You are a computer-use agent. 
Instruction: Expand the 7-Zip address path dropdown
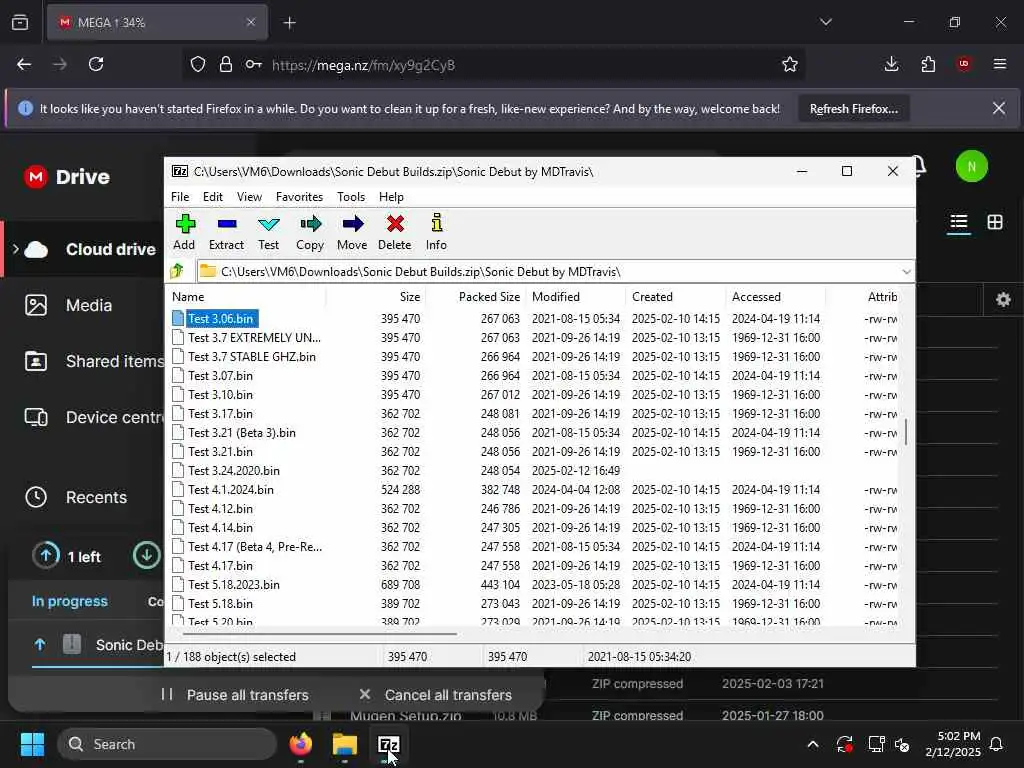coord(906,272)
